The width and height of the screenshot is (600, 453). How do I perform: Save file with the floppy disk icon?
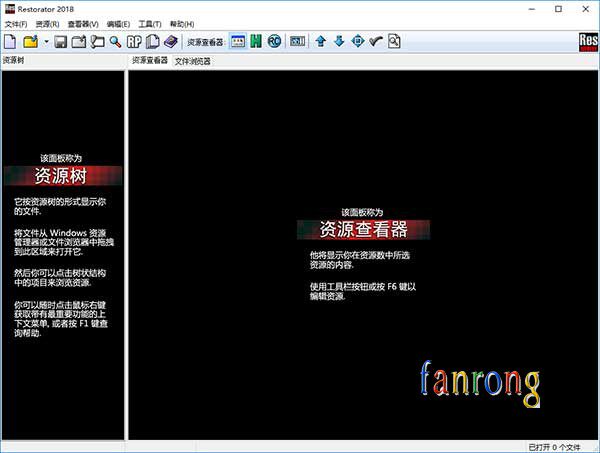60,41
